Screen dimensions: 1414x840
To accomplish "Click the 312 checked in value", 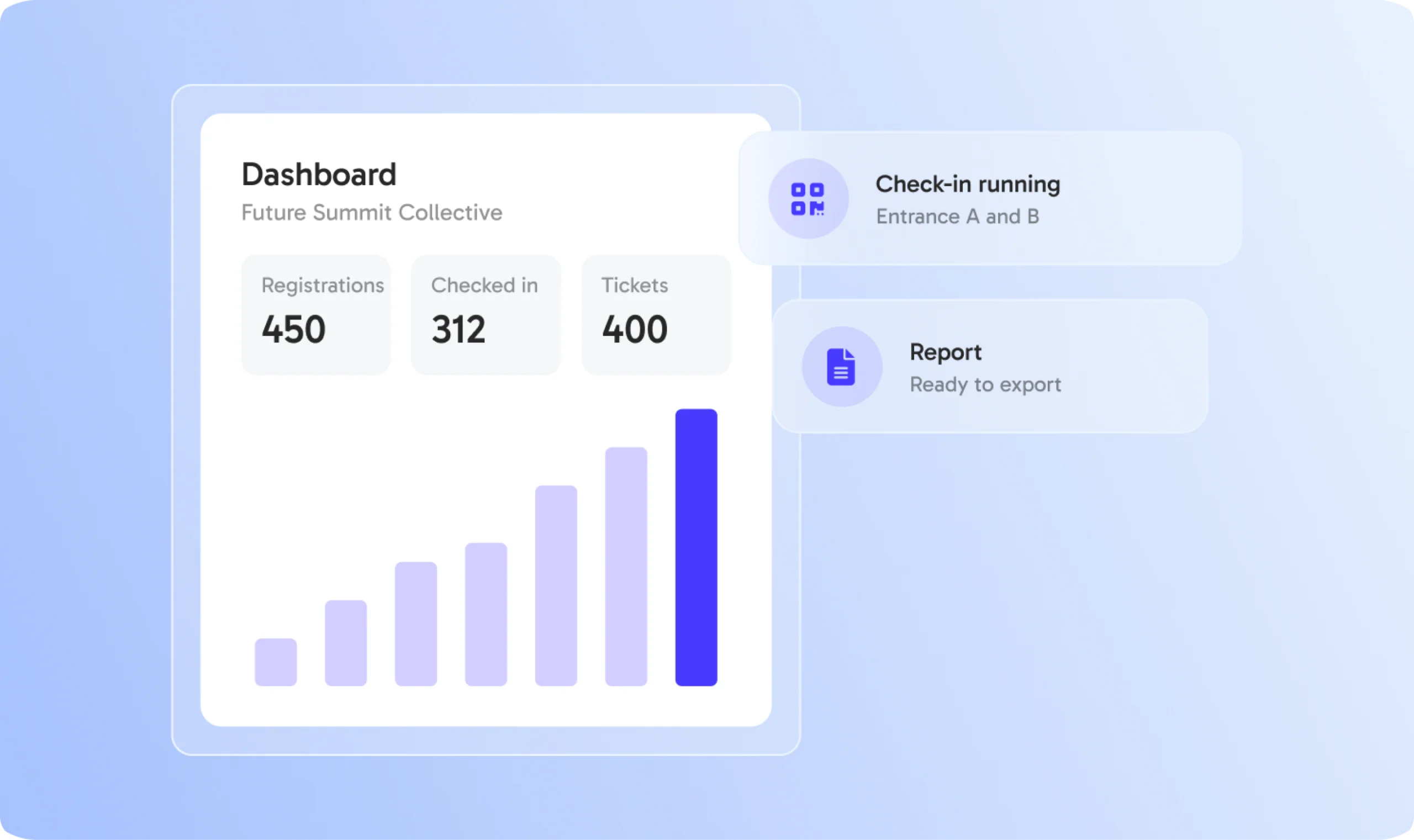I will pyautogui.click(x=458, y=330).
